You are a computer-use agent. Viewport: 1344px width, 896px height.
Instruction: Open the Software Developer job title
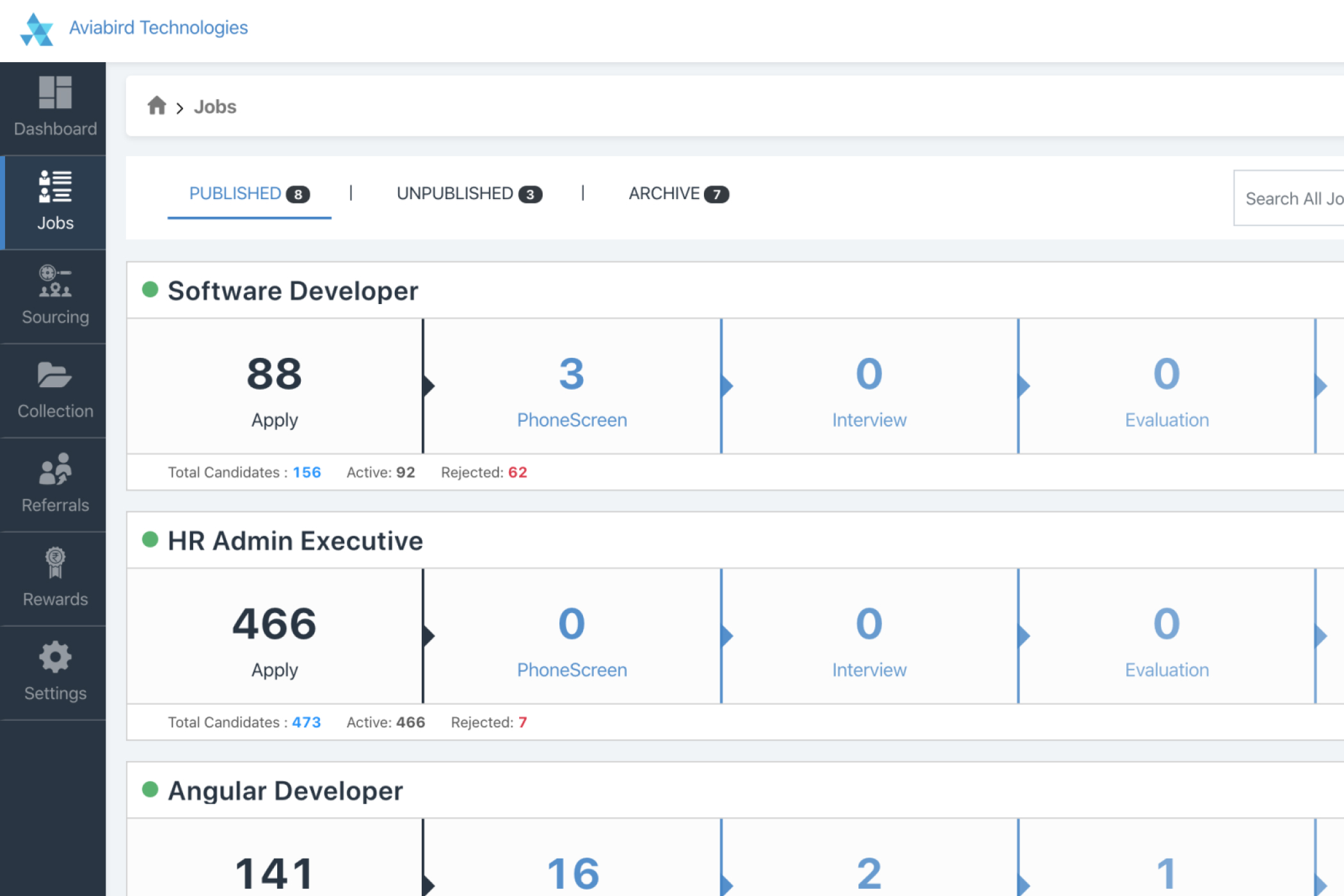tap(293, 291)
